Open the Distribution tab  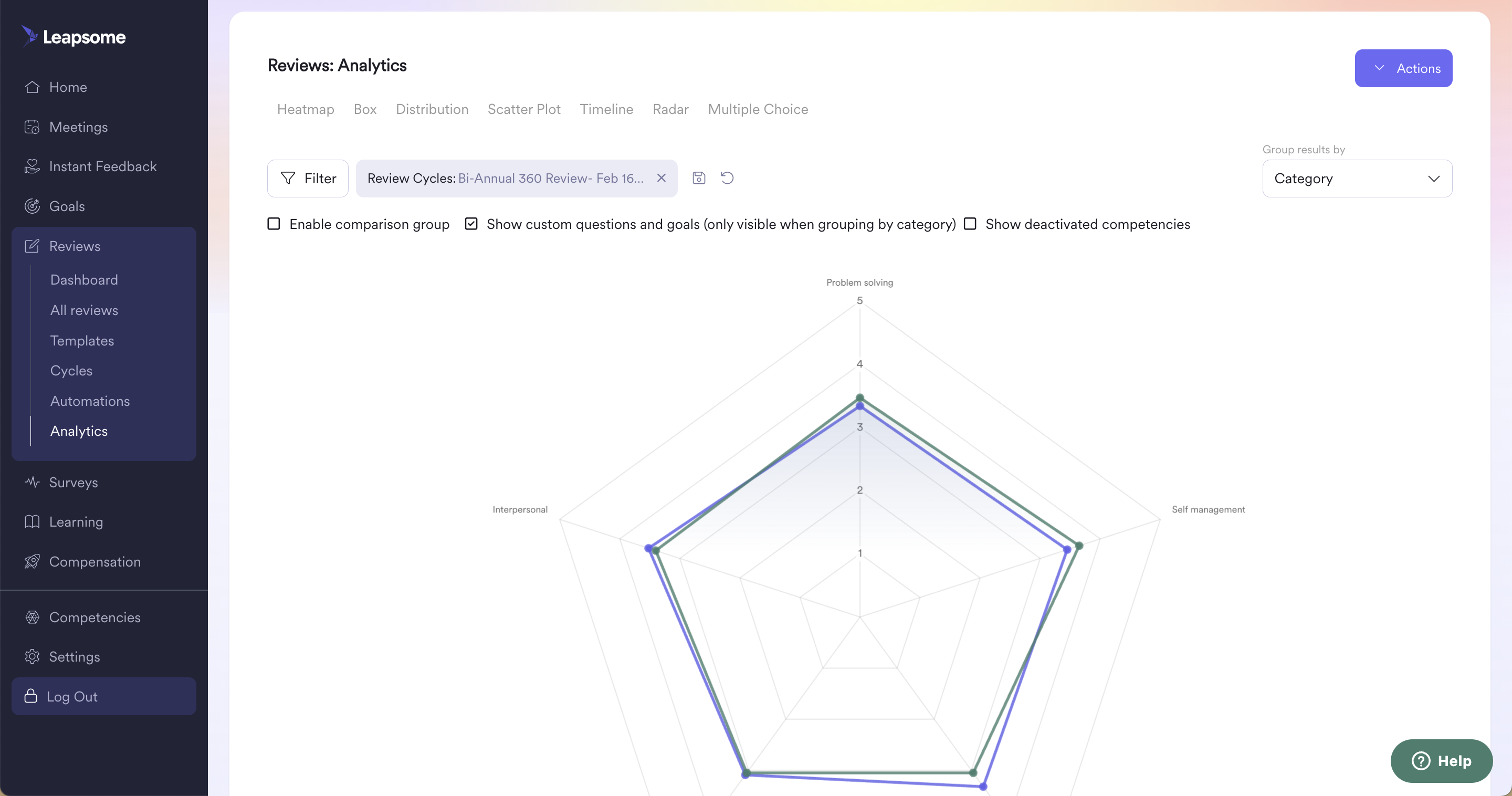432,109
